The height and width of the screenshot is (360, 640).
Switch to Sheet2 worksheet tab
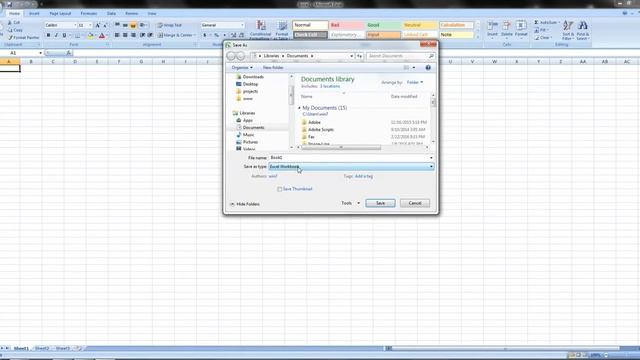[42, 349]
